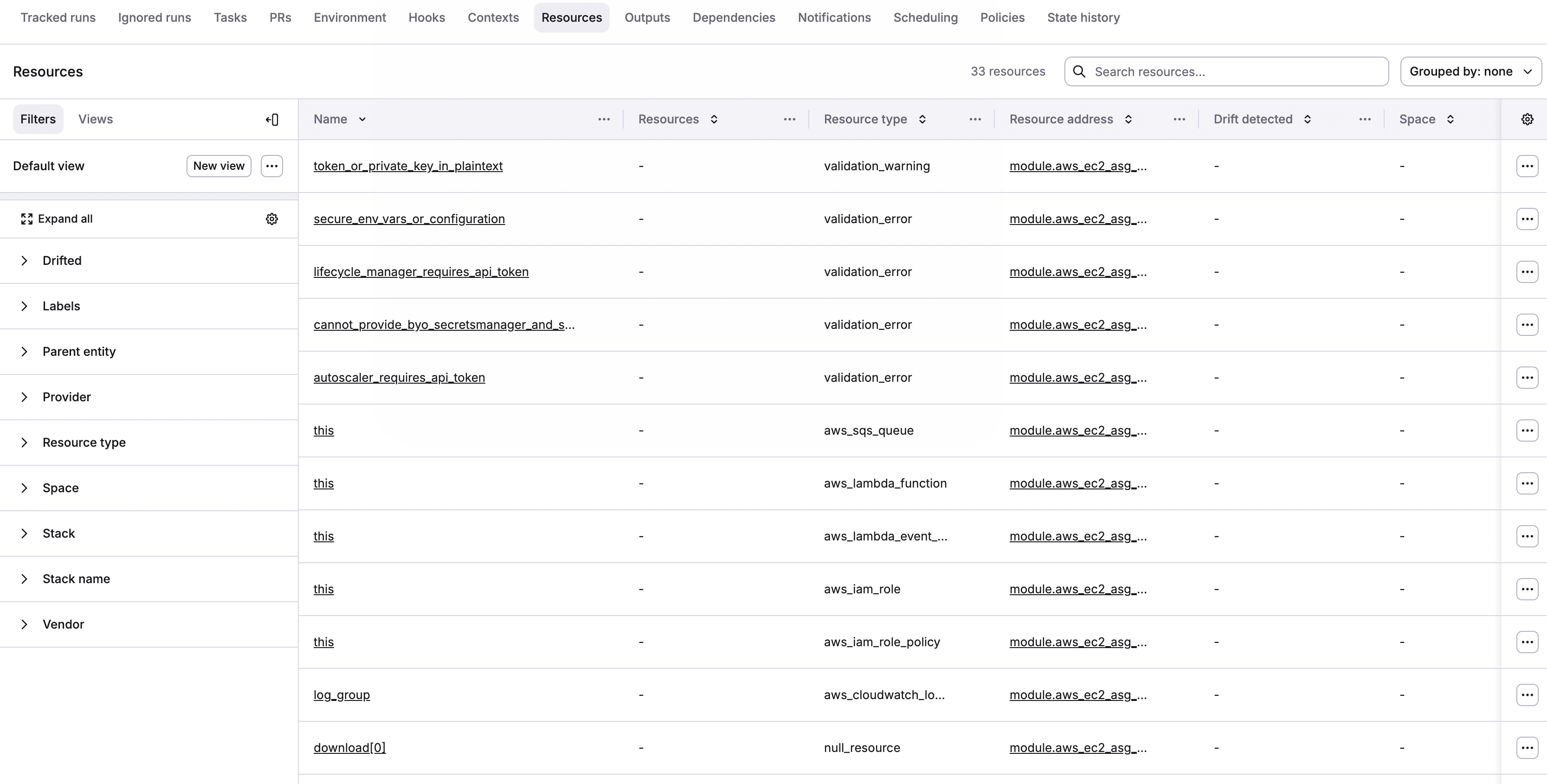The width and height of the screenshot is (1547, 784).
Task: Open Drift detected column three-dot menu
Action: [1365, 120]
